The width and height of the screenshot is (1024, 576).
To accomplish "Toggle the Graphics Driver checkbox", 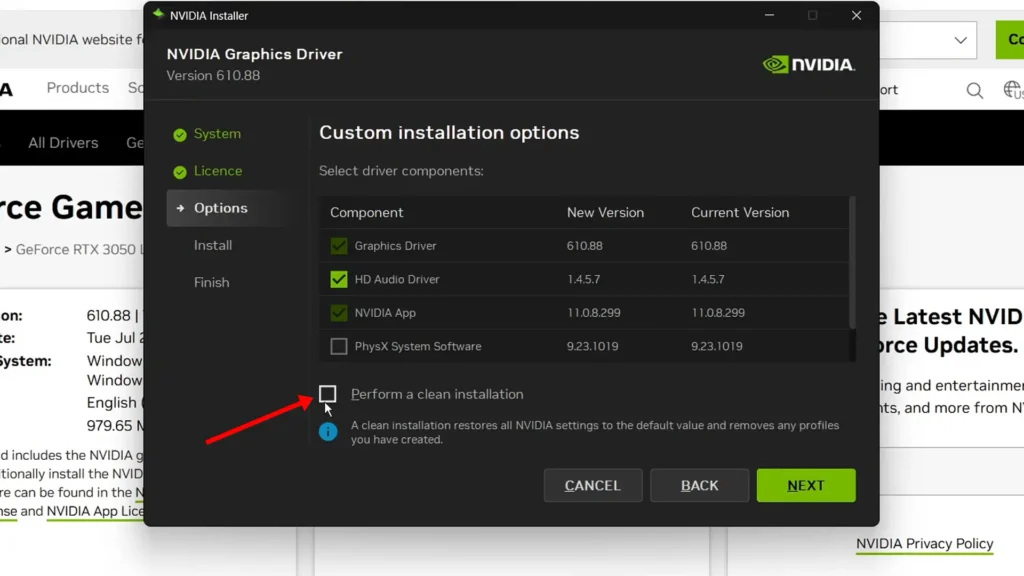I will pos(338,246).
